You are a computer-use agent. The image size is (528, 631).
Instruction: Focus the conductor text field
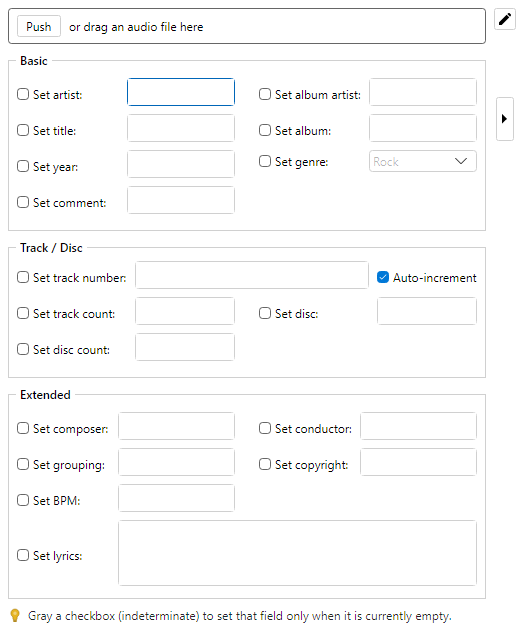click(x=419, y=426)
